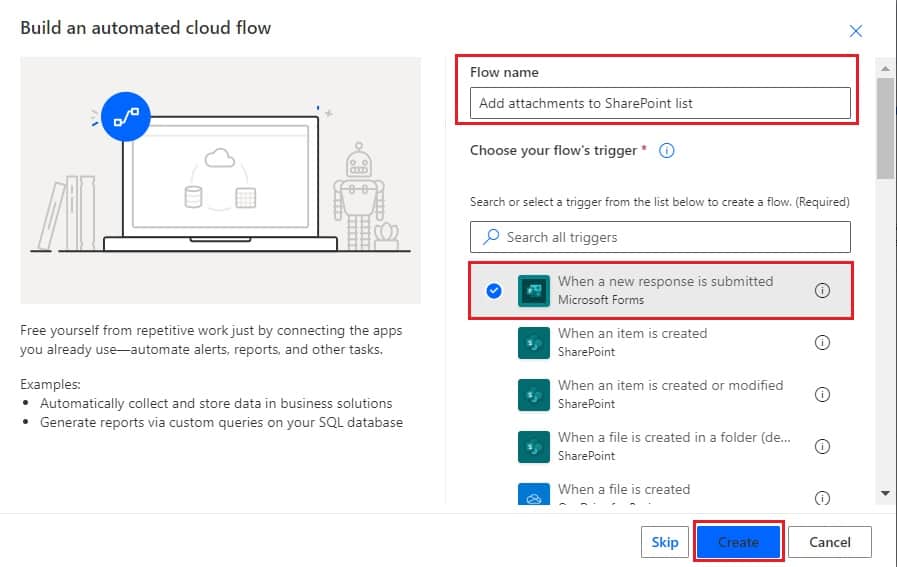Select 'When a new response is submitted' trigger text

pyautogui.click(x=665, y=281)
